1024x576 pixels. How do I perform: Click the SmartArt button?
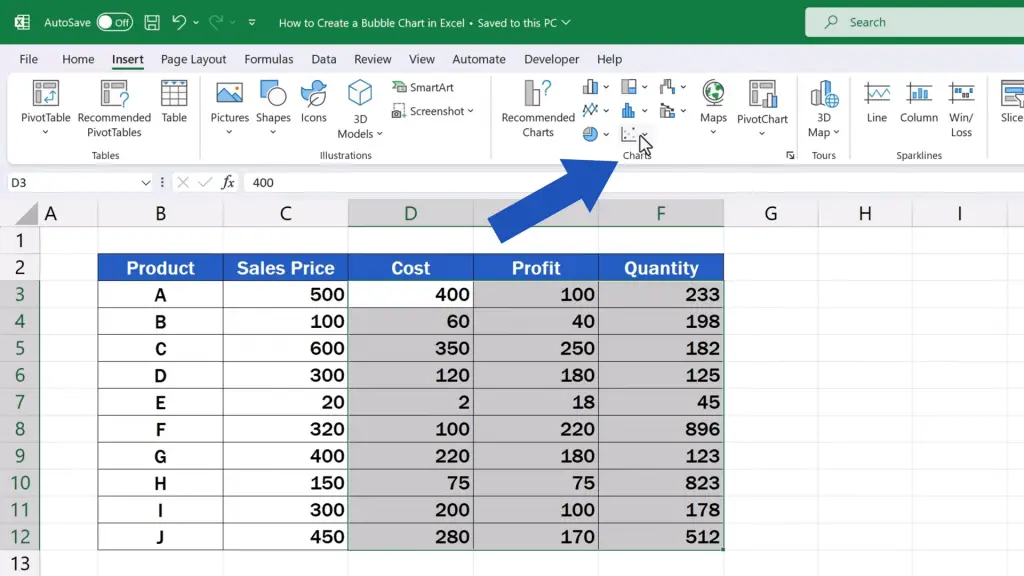click(423, 87)
